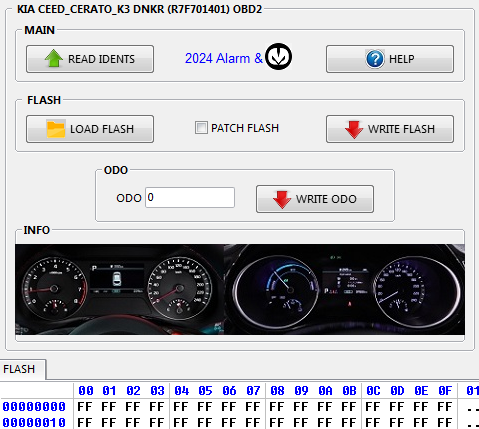Open HELP
The height and width of the screenshot is (429, 479).
click(x=390, y=59)
